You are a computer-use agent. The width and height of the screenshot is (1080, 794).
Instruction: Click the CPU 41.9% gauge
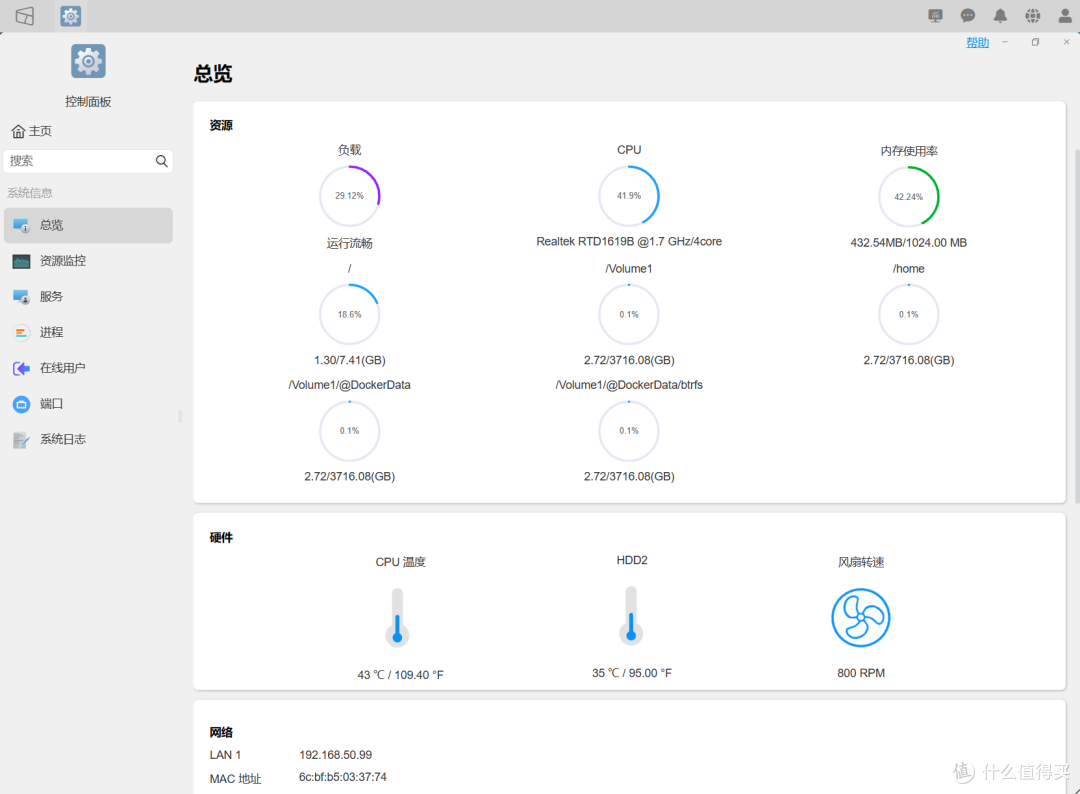629,196
